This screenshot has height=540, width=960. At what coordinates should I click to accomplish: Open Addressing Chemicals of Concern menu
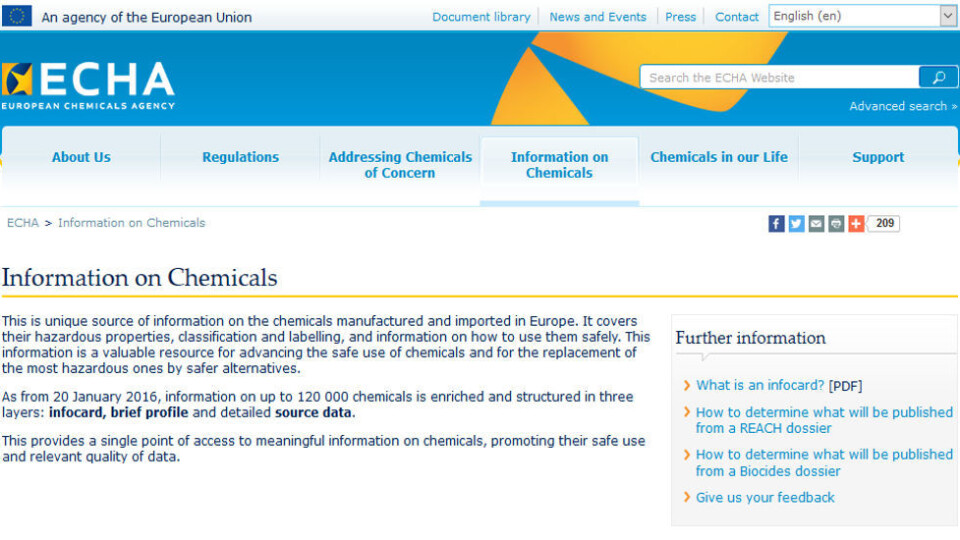(x=400, y=165)
